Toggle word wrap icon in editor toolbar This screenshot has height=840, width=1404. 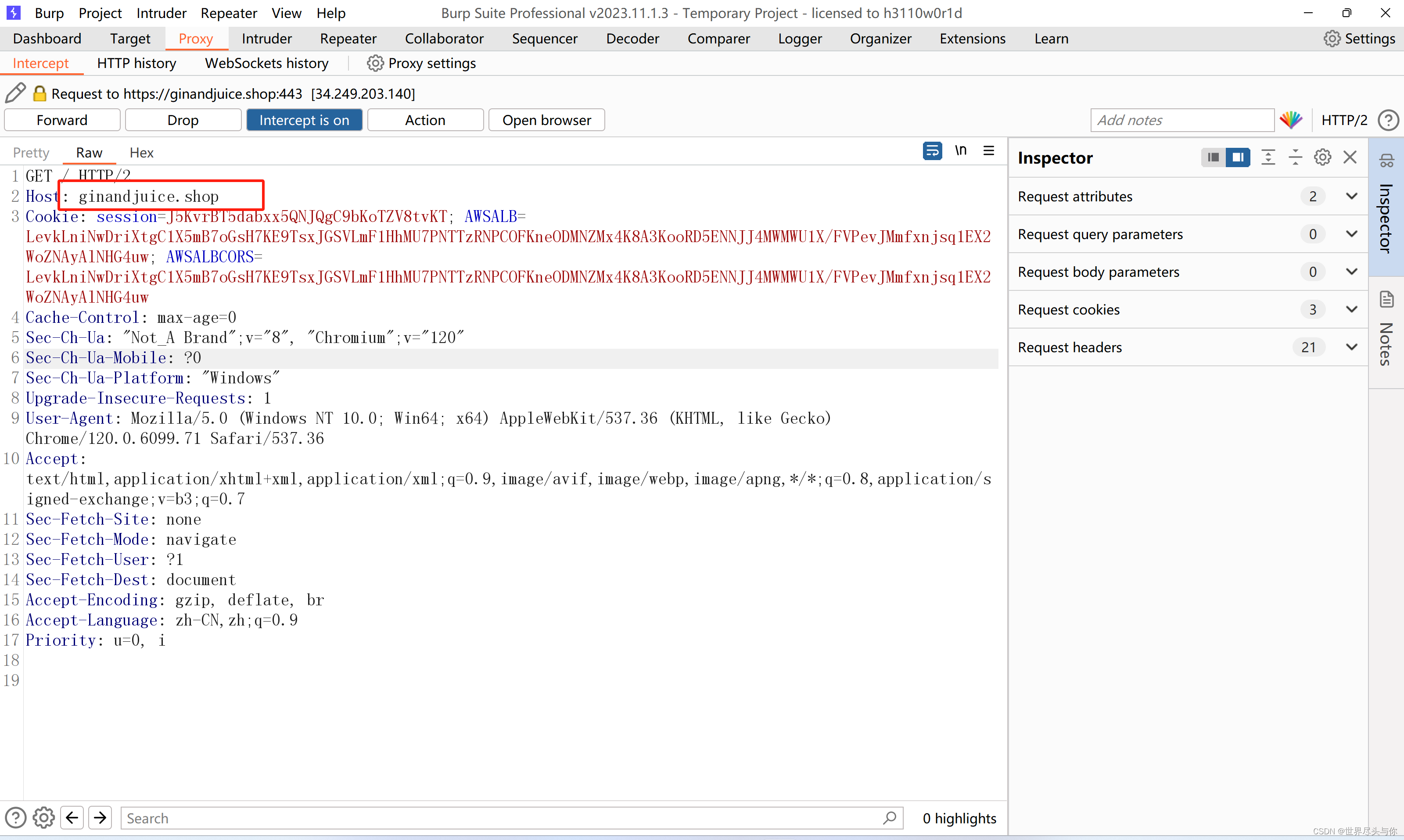(932, 150)
